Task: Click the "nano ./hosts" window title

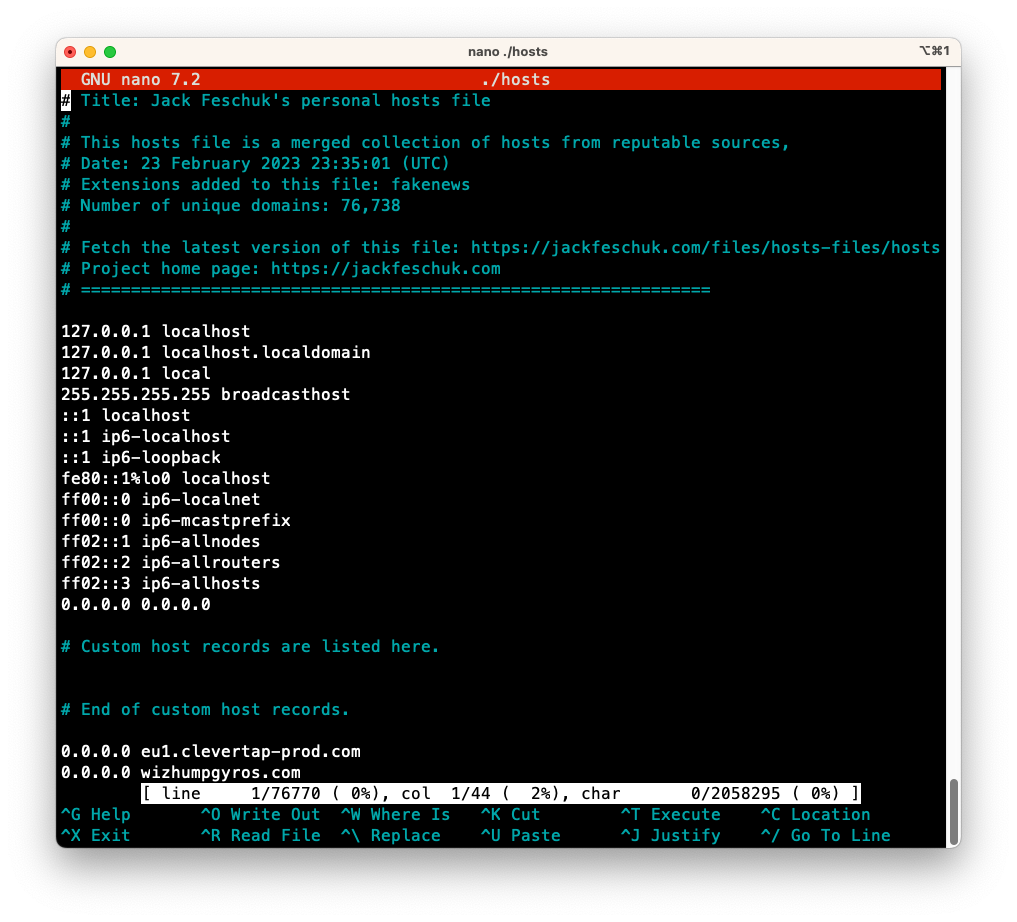Action: tap(508, 52)
